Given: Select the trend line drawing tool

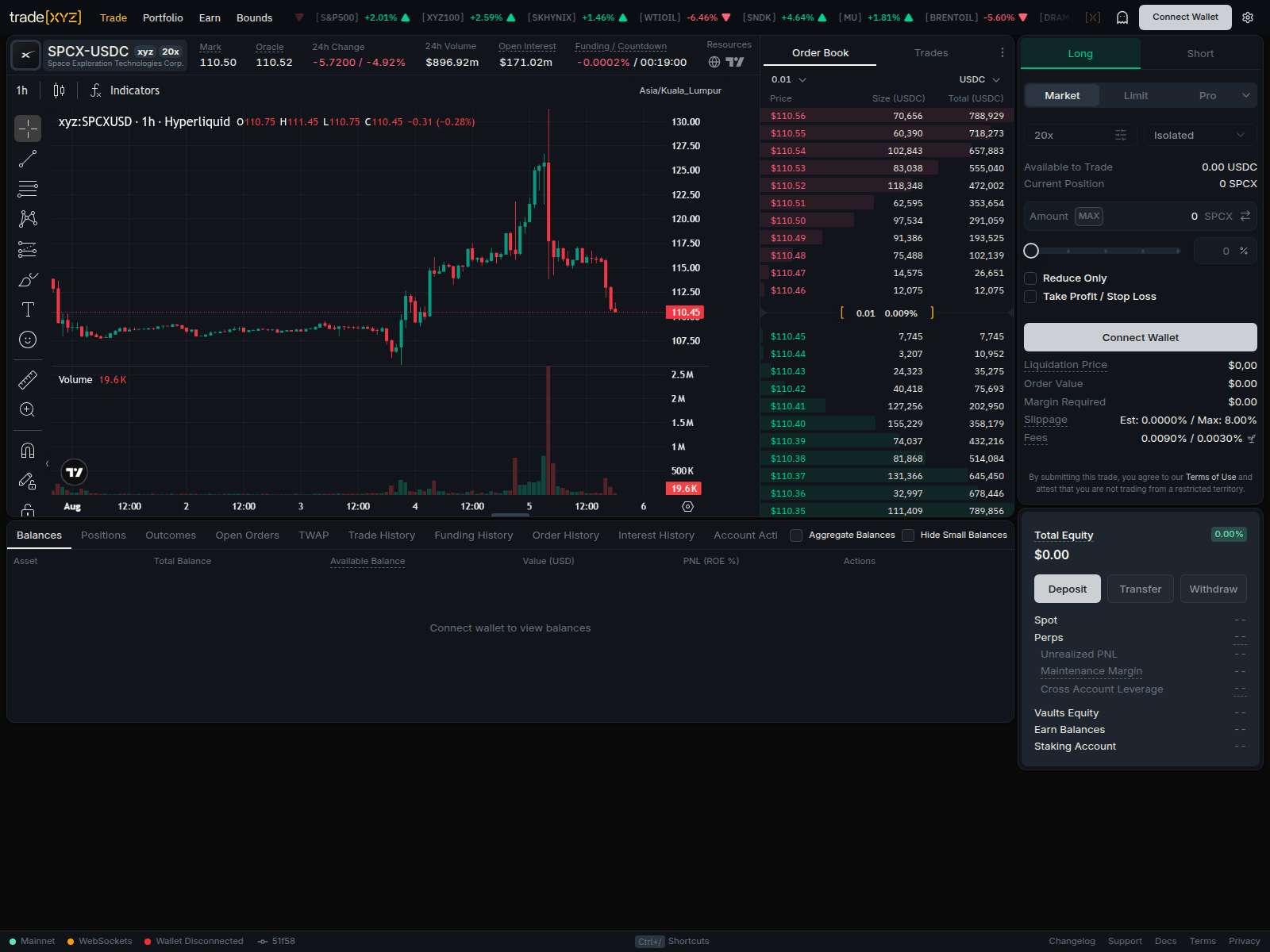Looking at the screenshot, I should 28,159.
